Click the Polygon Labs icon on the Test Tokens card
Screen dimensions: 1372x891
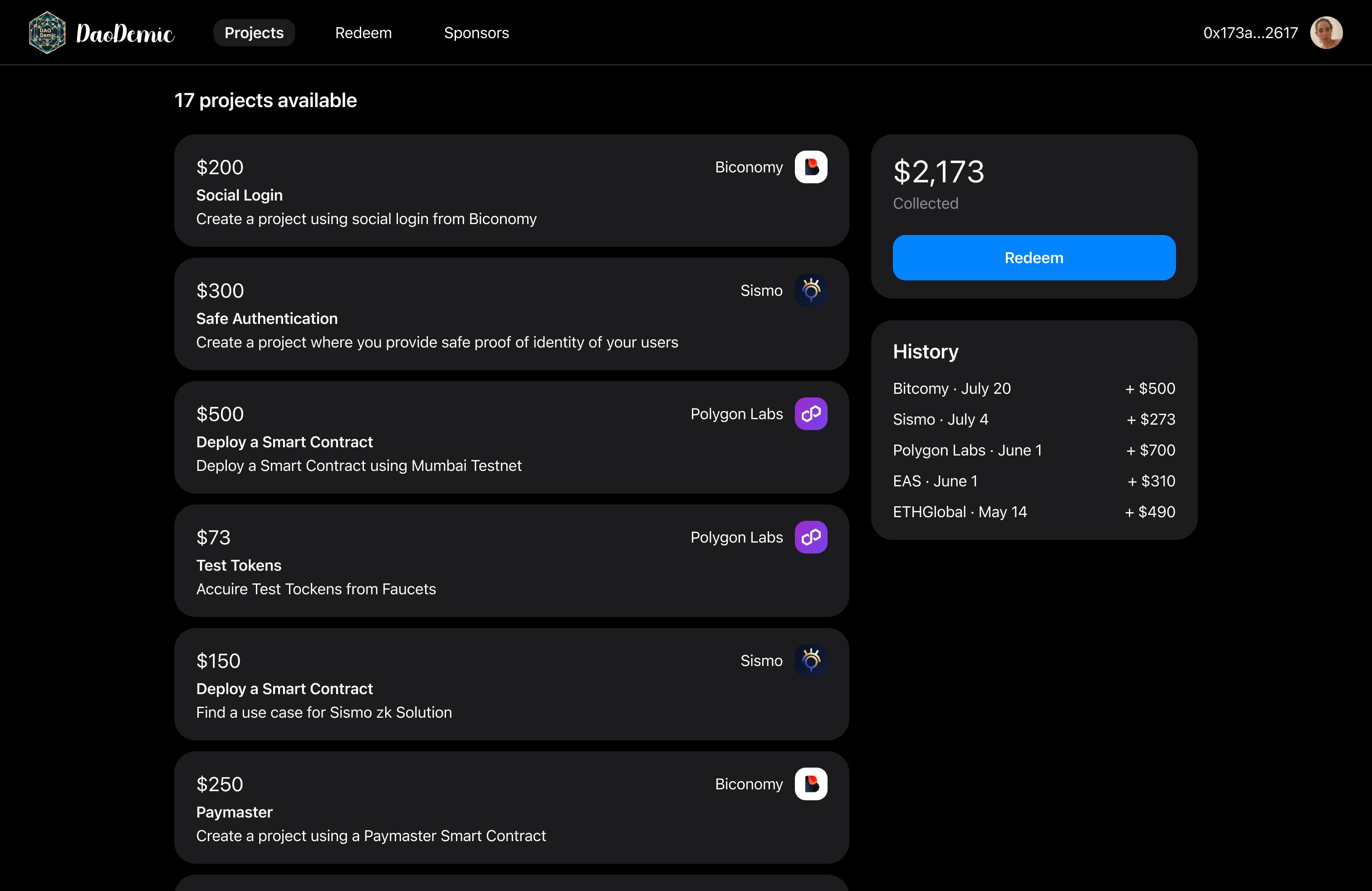[x=810, y=537]
